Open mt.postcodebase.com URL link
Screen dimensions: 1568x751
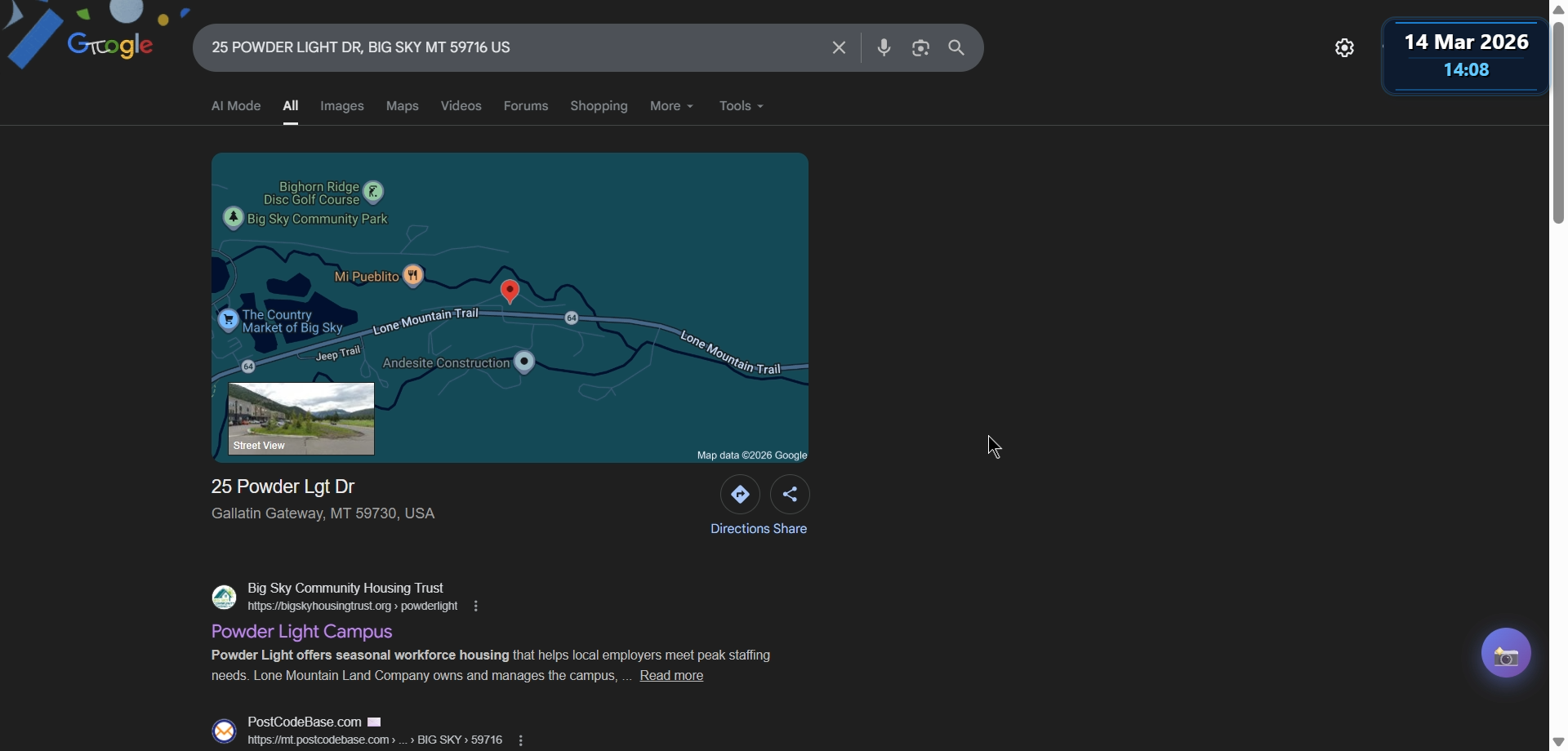pyautogui.click(x=375, y=740)
